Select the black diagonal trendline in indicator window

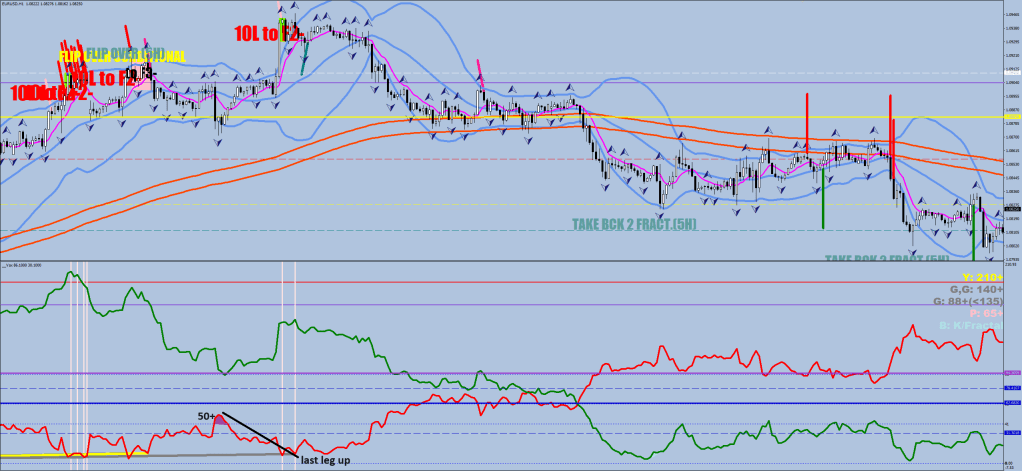click(x=260, y=434)
